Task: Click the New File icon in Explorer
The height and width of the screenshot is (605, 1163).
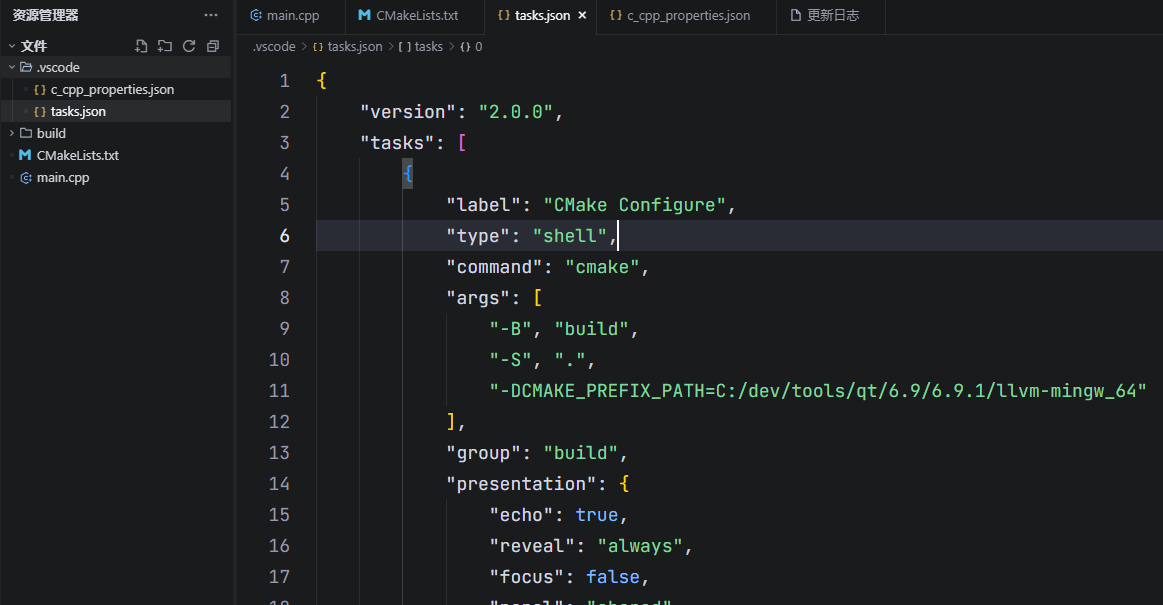Action: [140, 45]
